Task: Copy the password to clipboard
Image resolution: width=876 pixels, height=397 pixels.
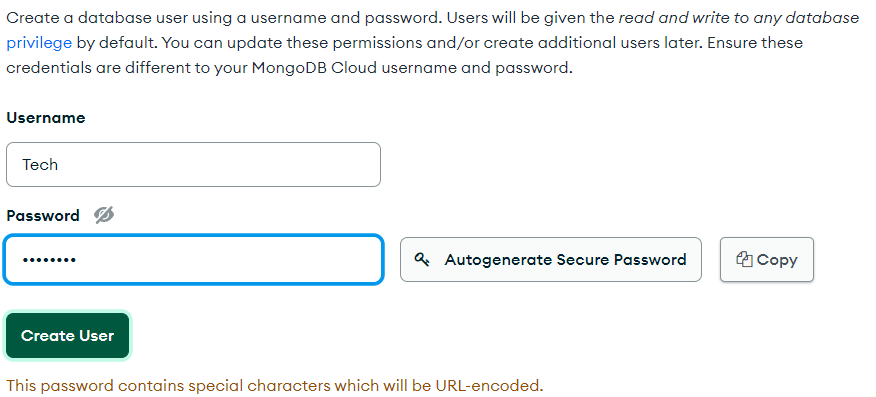Action: (767, 260)
